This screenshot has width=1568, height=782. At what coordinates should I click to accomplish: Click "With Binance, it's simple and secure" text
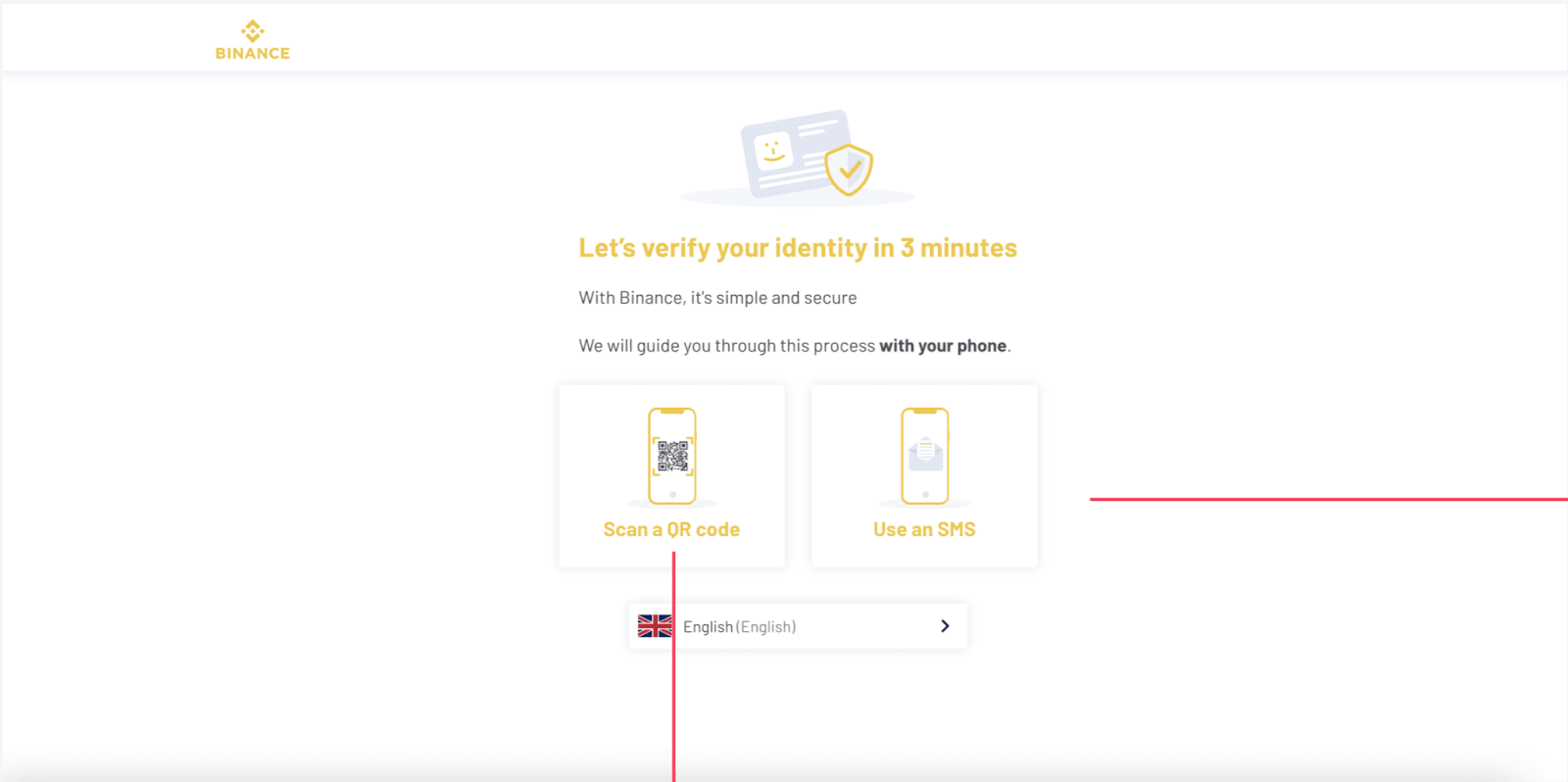[717, 298]
